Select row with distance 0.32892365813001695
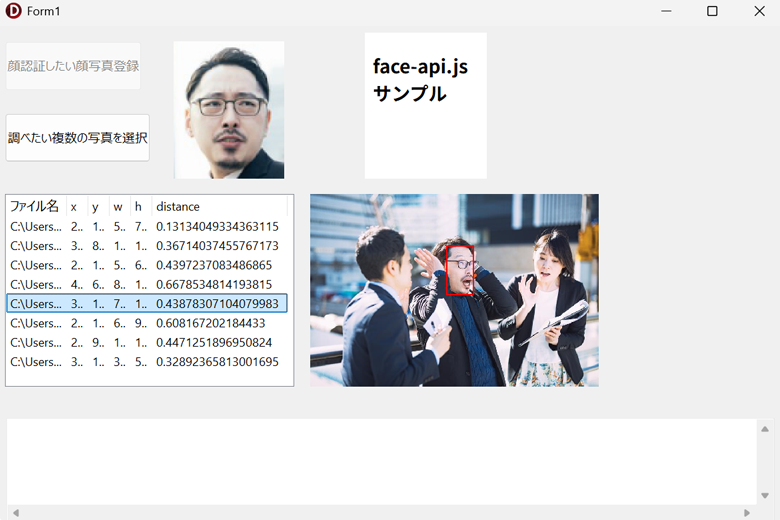780x520 pixels. 147,362
